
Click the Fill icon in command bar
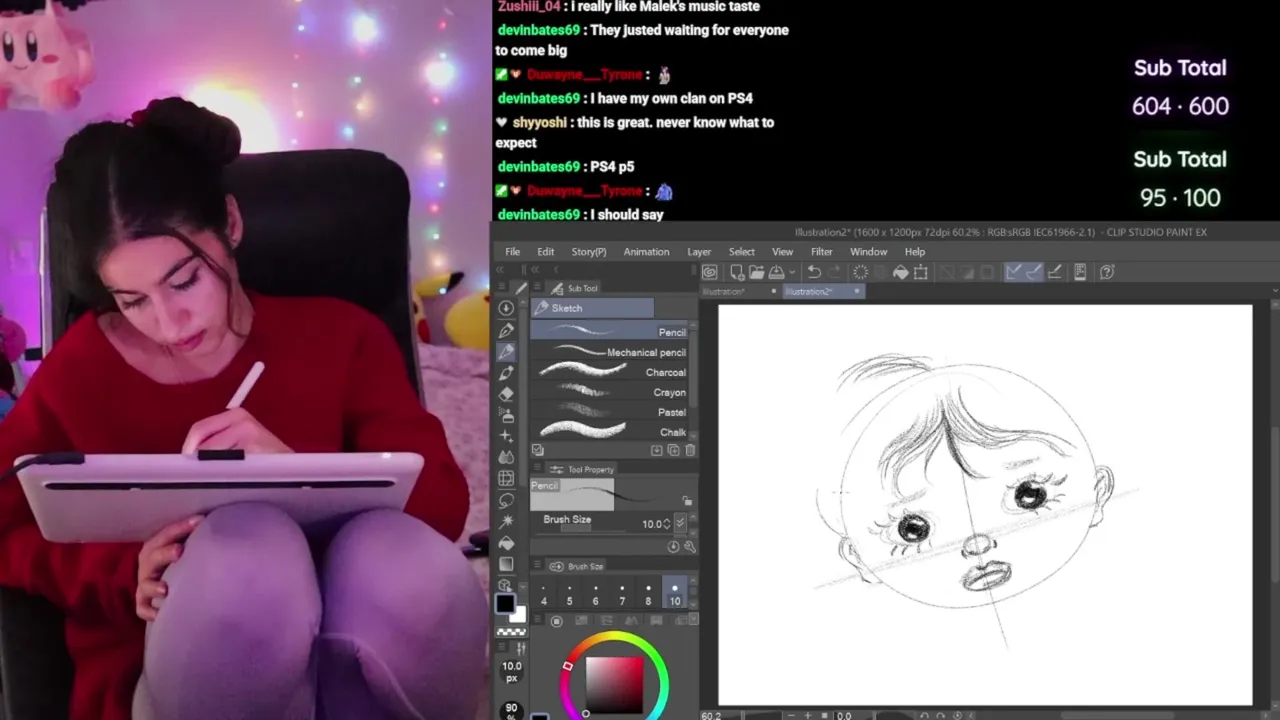pyautogui.click(x=900, y=272)
